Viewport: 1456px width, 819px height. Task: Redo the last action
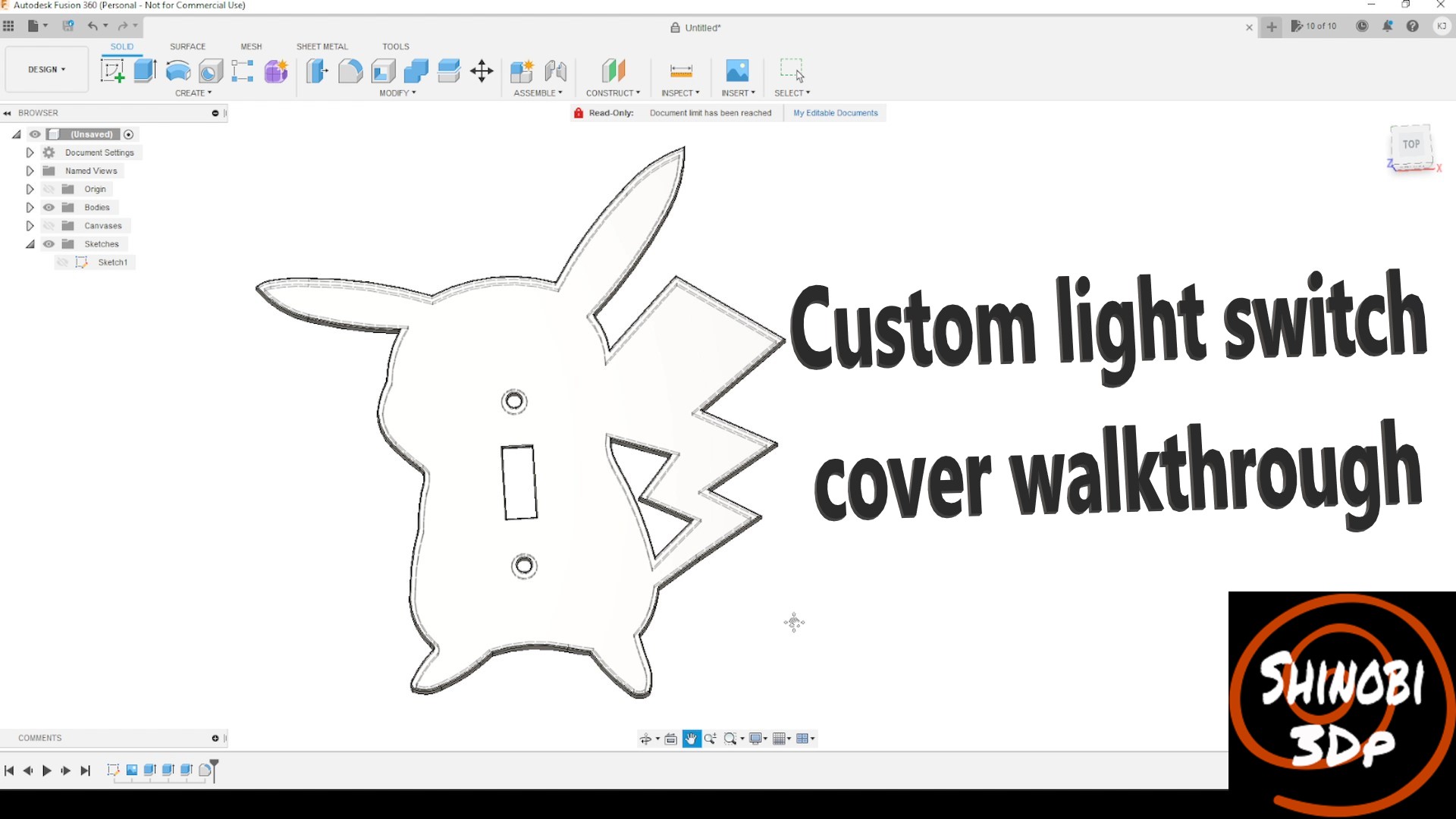[123, 26]
